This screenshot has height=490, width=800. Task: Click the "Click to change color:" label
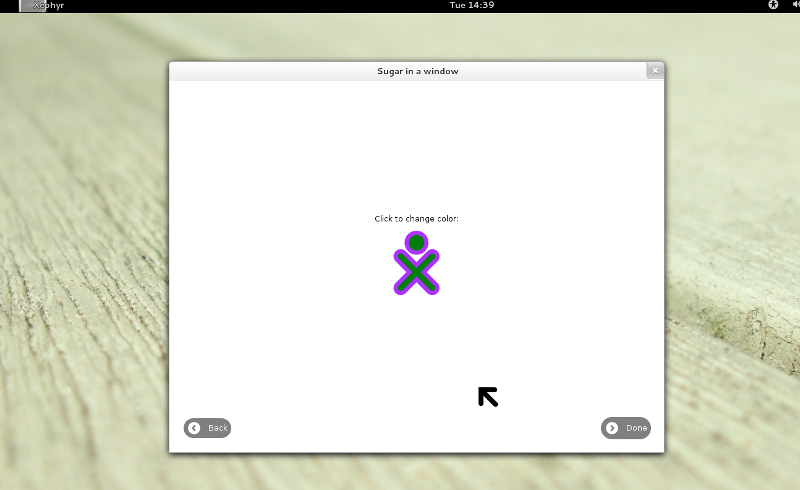click(x=416, y=218)
